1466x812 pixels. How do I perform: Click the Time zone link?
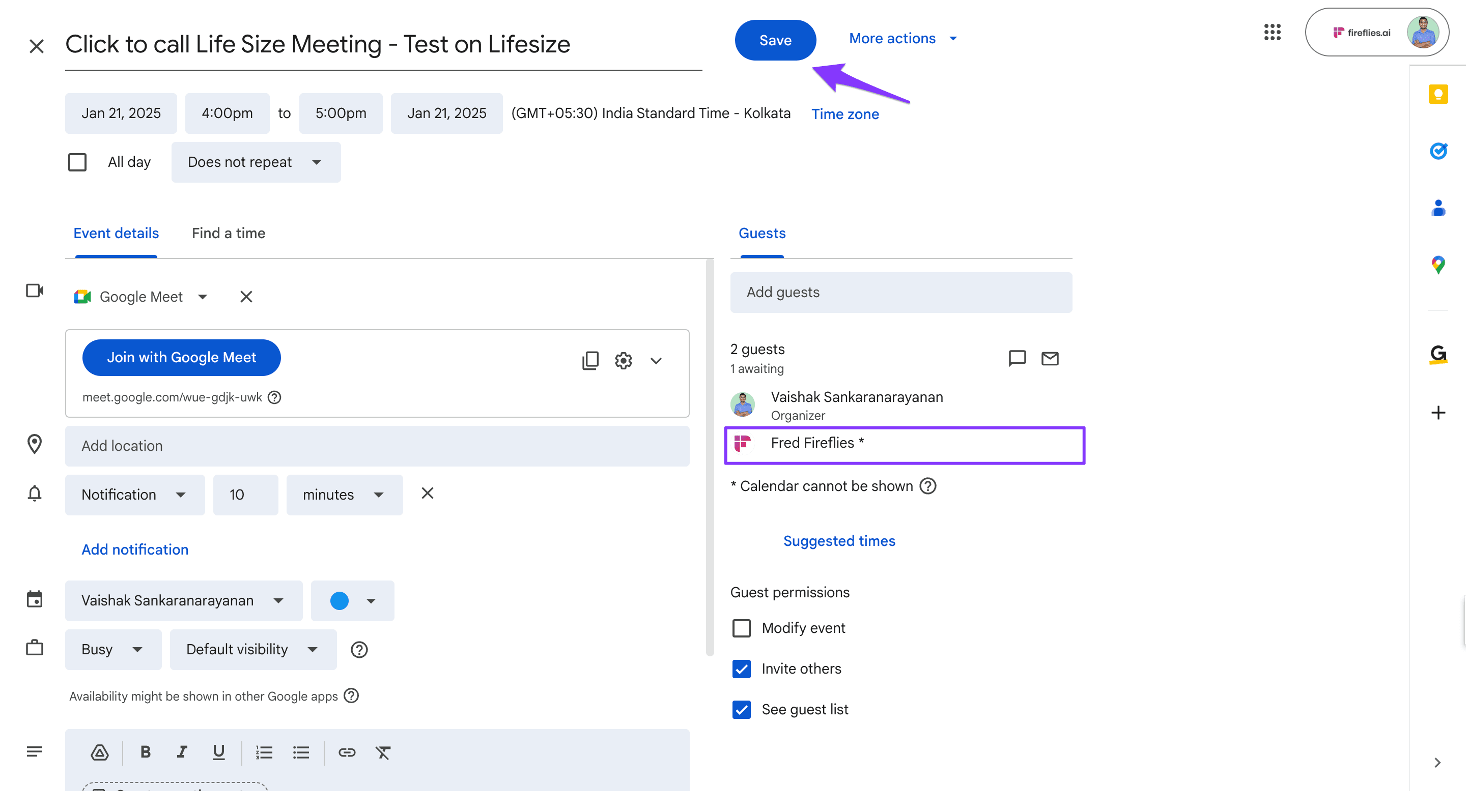845,114
